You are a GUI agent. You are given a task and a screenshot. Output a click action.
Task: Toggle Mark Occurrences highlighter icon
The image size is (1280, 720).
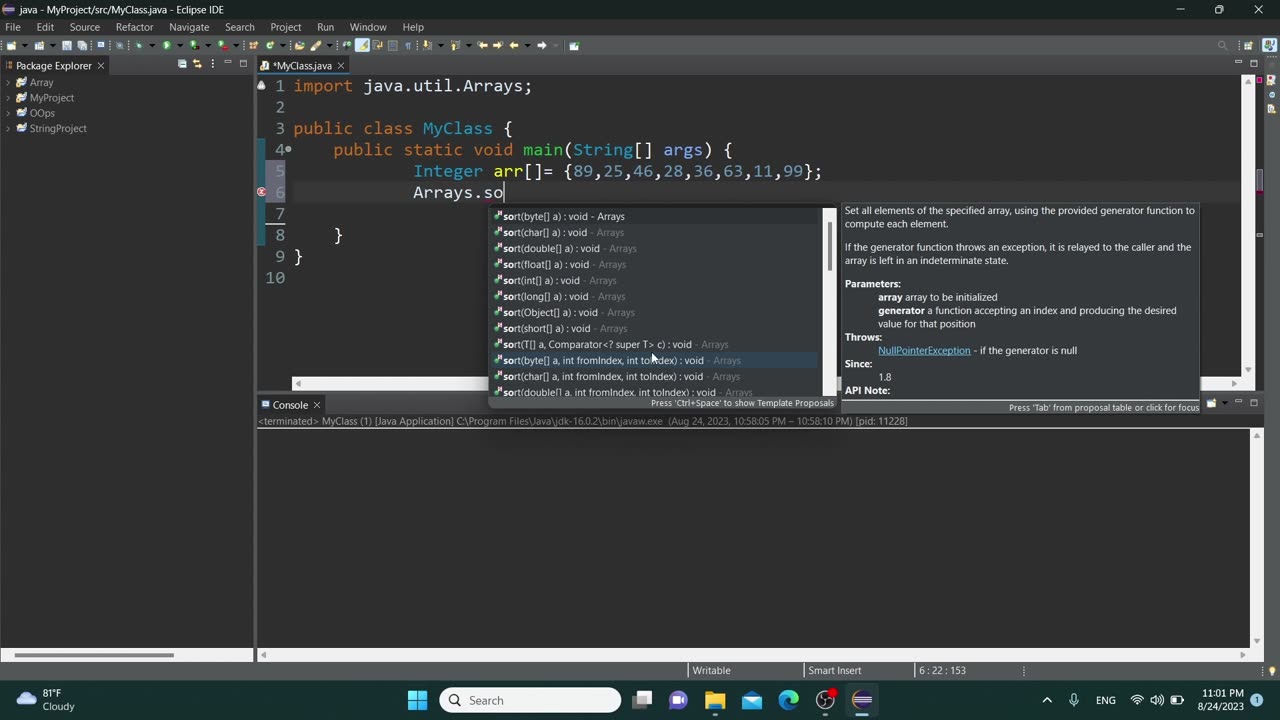(362, 45)
